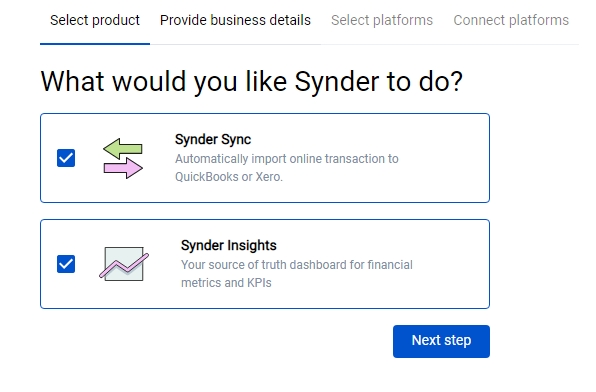Click the Synder Sync arrows icon
The image size is (596, 392).
point(123,158)
